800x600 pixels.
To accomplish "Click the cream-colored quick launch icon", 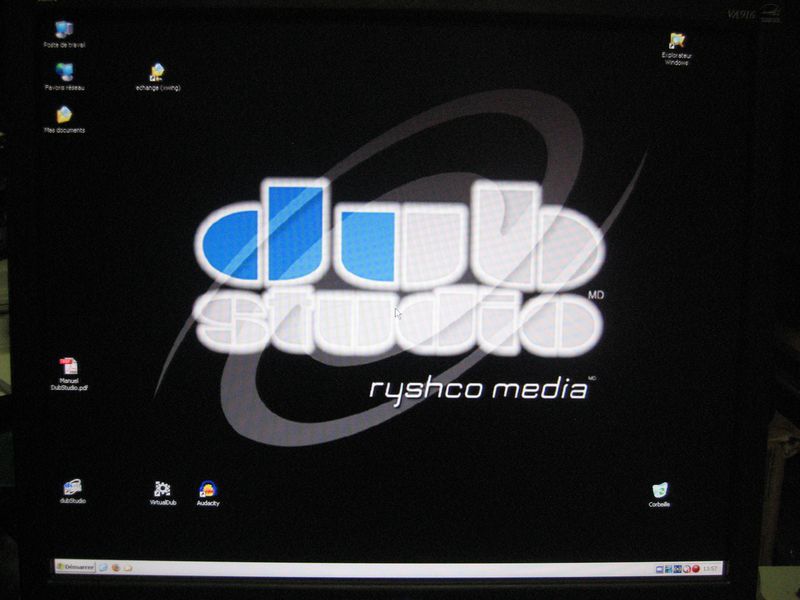I will [x=128, y=568].
